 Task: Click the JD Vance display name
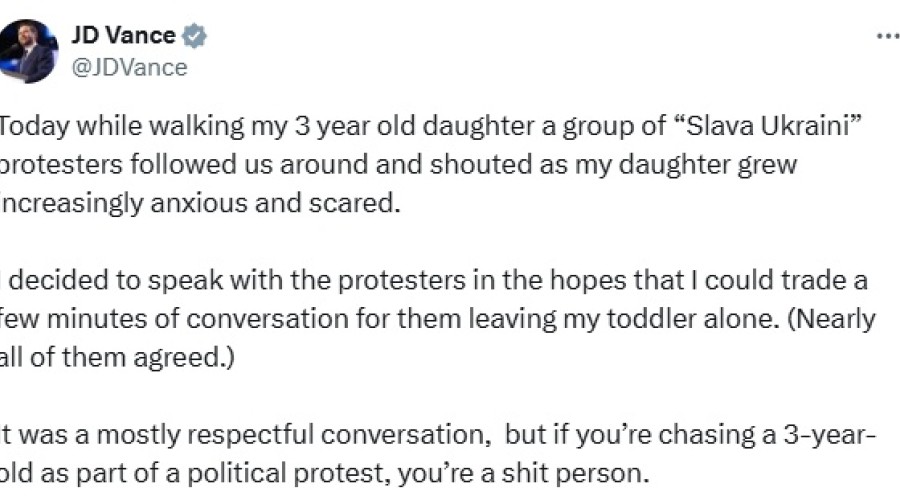pos(123,36)
